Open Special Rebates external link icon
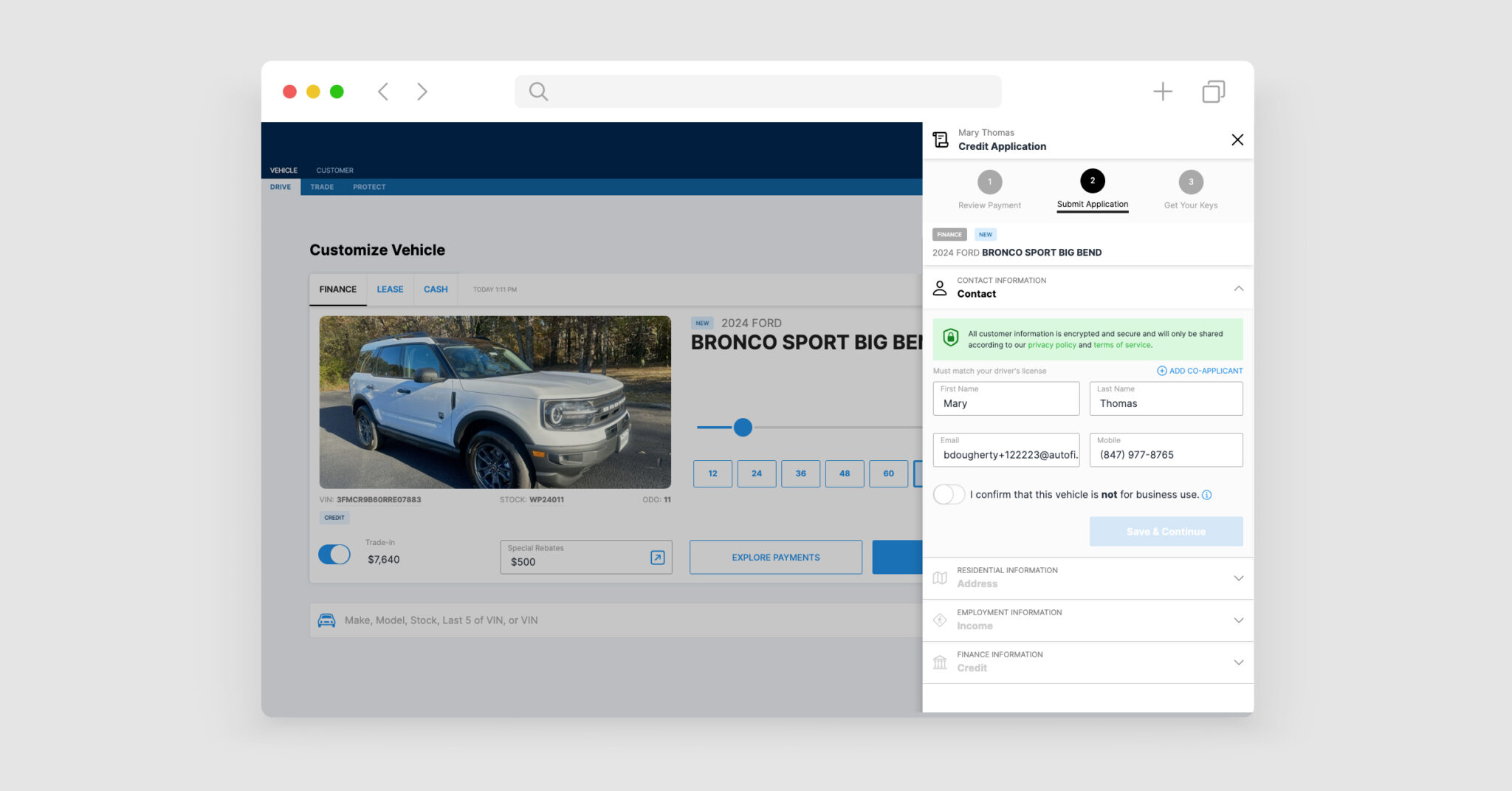 [x=657, y=558]
